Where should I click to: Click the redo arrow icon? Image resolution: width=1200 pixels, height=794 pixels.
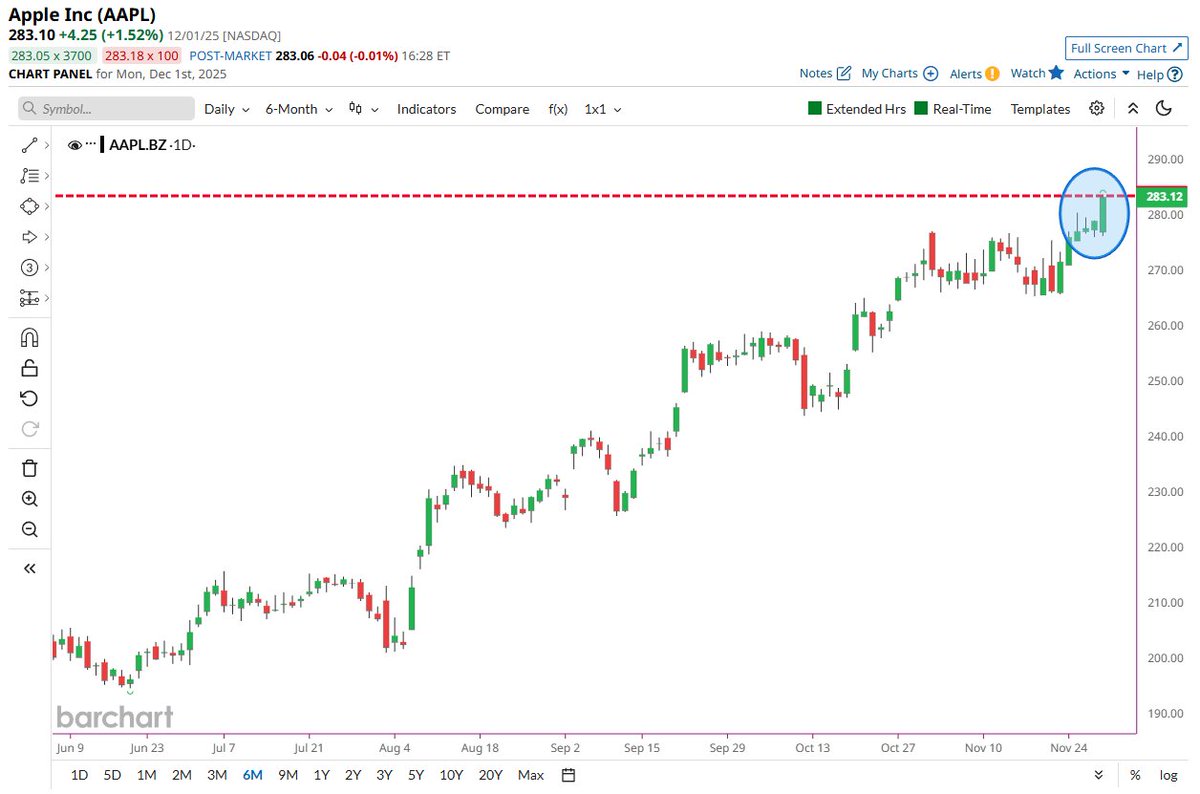tap(29, 429)
